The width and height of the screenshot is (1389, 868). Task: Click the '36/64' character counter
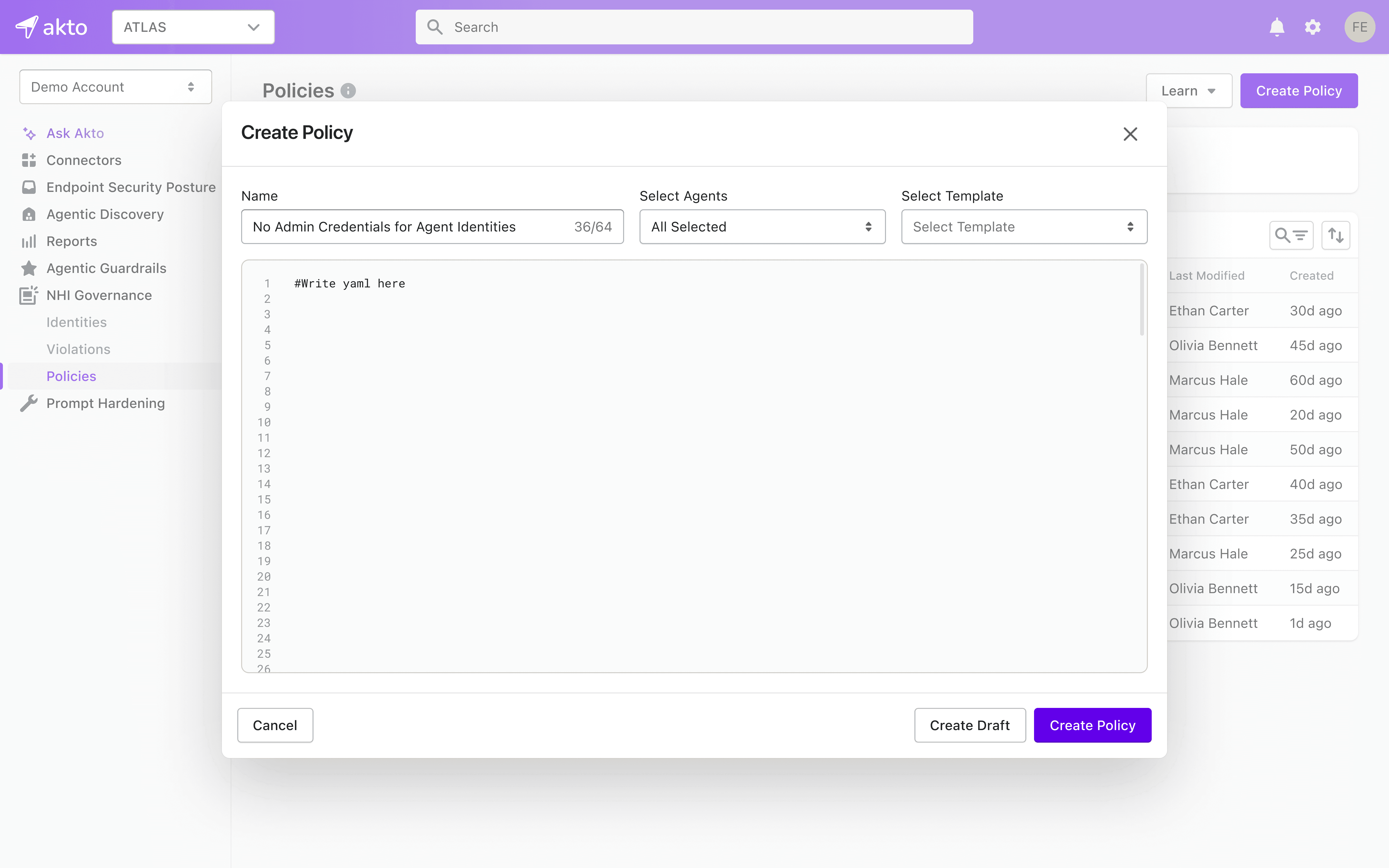point(593,227)
